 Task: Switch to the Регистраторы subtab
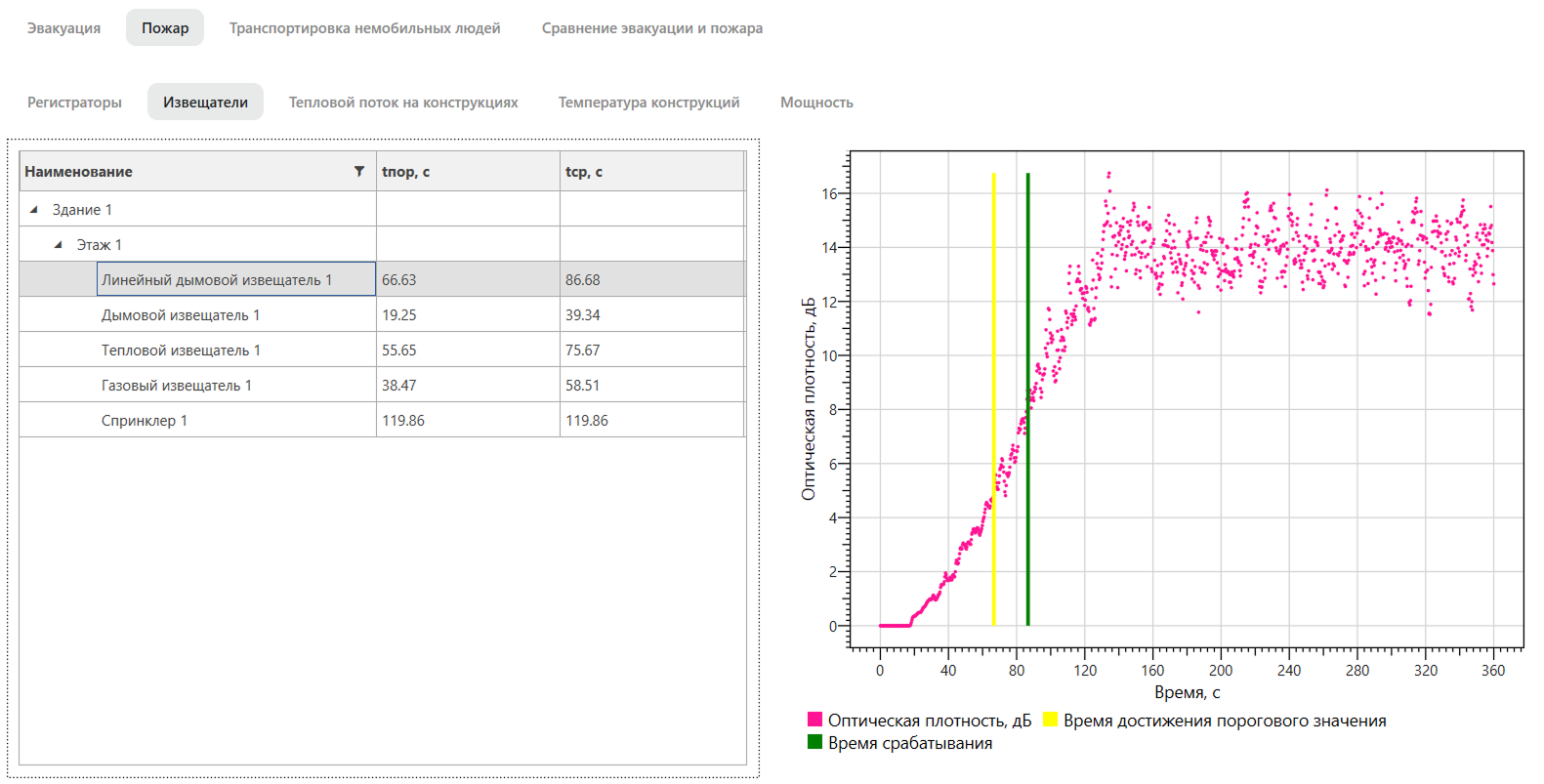pos(74,103)
